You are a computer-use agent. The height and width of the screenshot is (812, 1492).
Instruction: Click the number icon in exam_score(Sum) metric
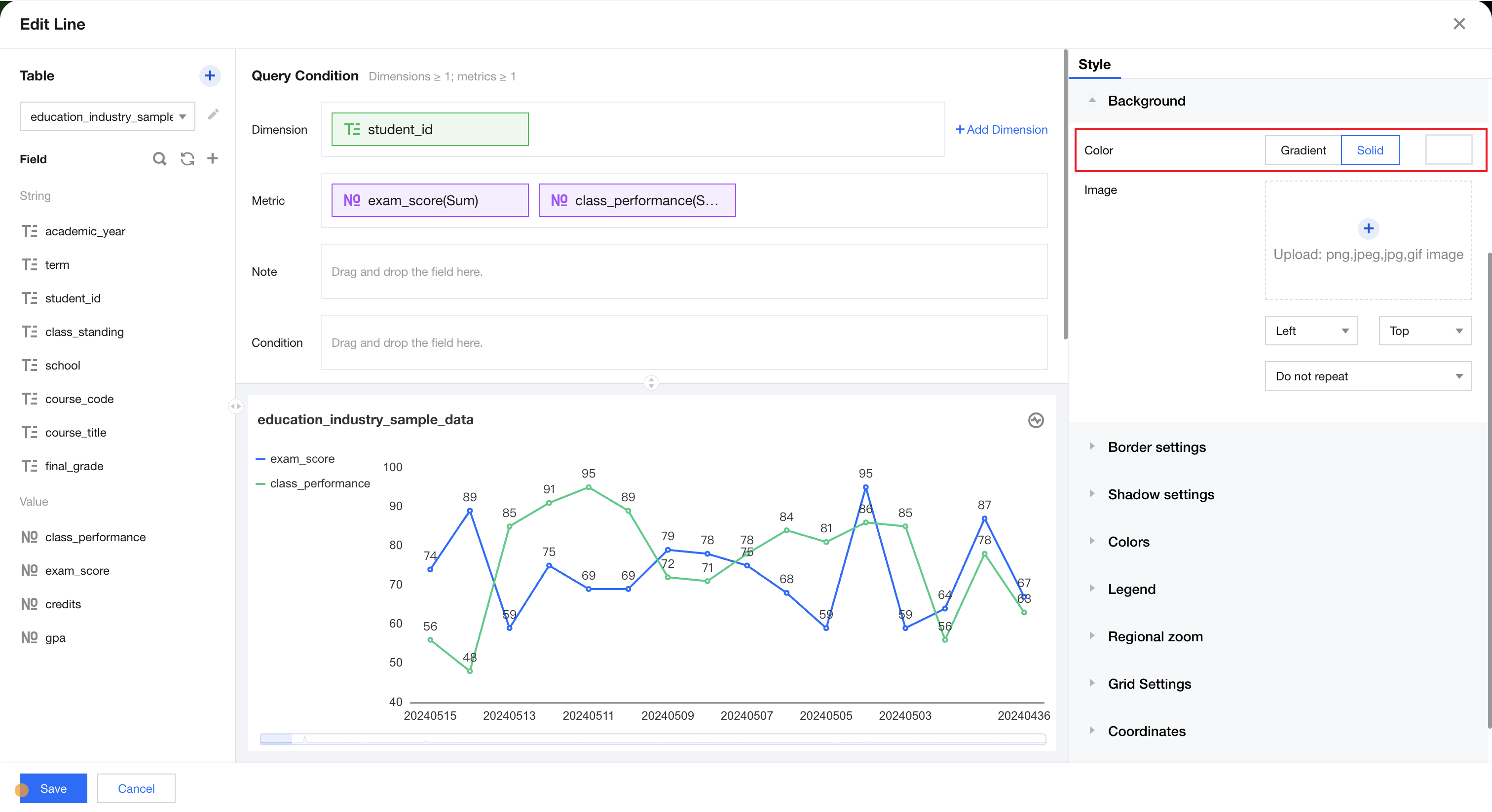point(352,200)
